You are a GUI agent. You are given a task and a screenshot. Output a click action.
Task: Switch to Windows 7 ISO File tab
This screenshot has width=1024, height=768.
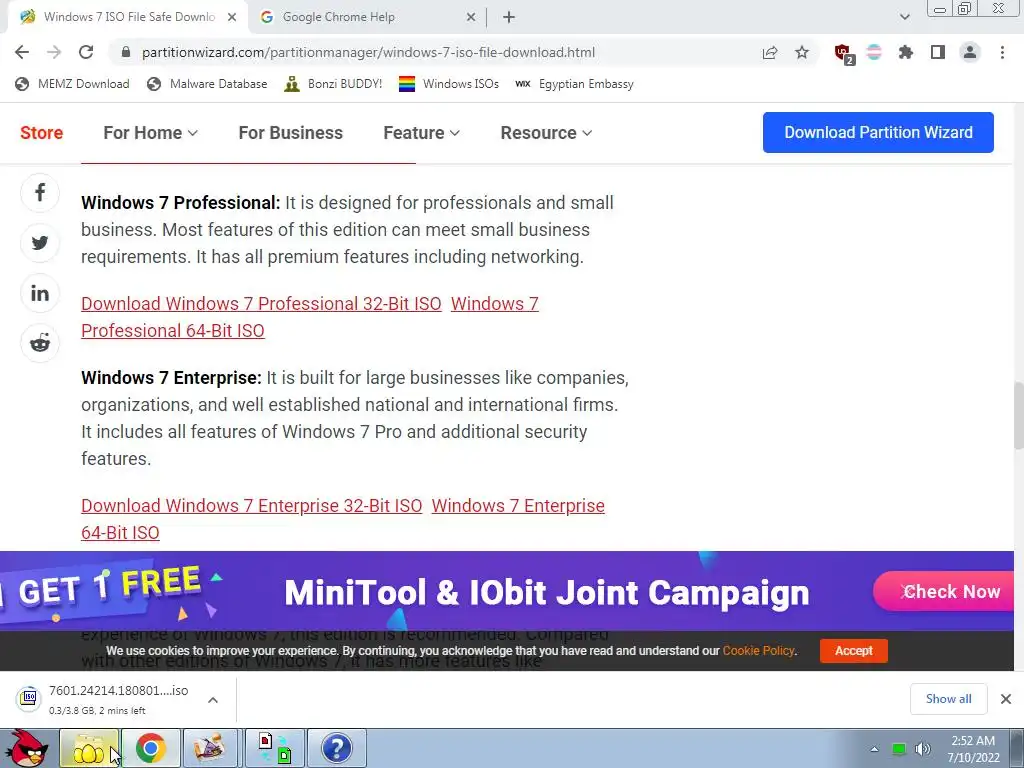tap(129, 17)
